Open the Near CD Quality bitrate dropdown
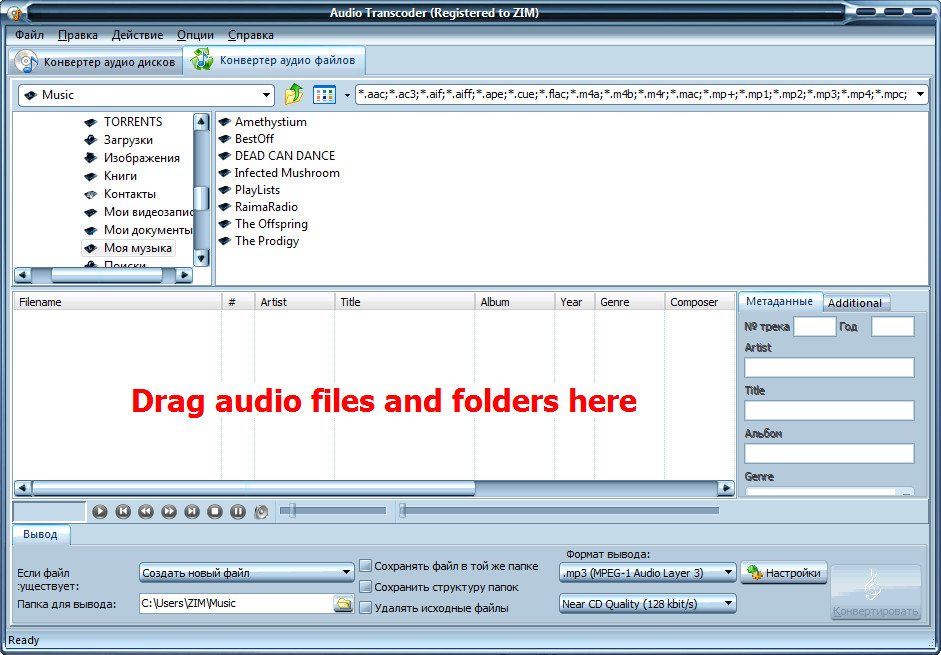Screen dimensions: 941x655 tap(728, 604)
